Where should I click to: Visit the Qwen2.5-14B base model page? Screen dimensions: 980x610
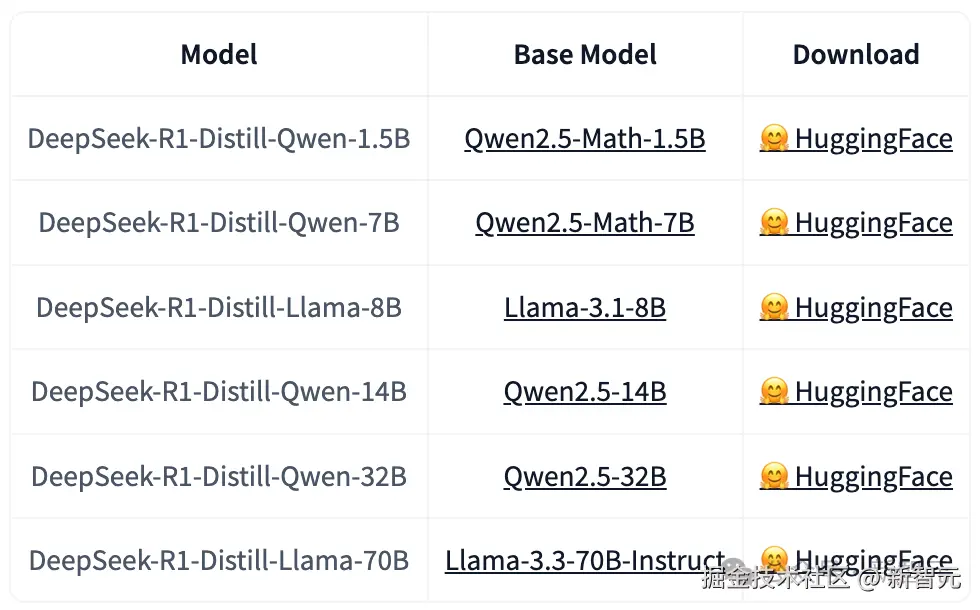pyautogui.click(x=585, y=391)
